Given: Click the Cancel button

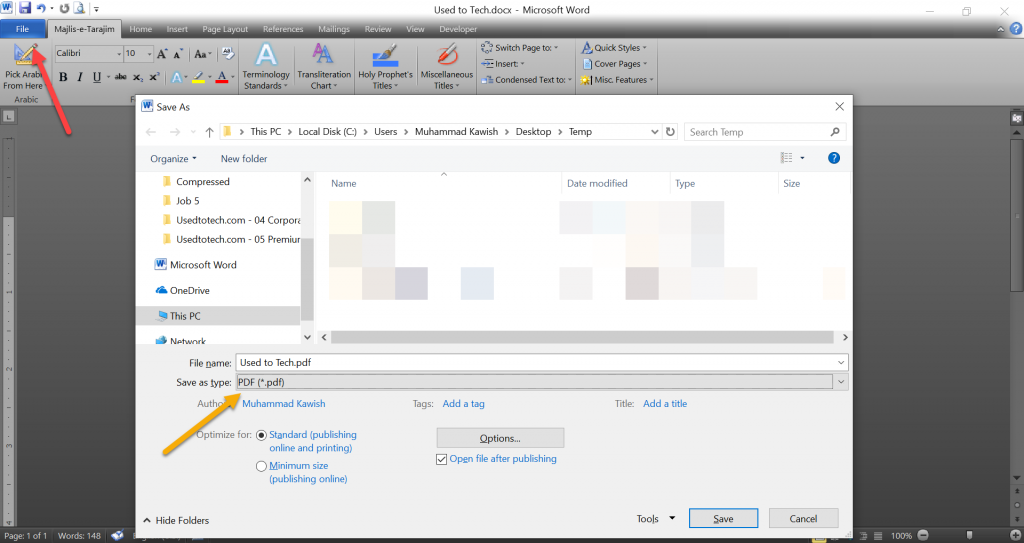Looking at the screenshot, I should (803, 519).
